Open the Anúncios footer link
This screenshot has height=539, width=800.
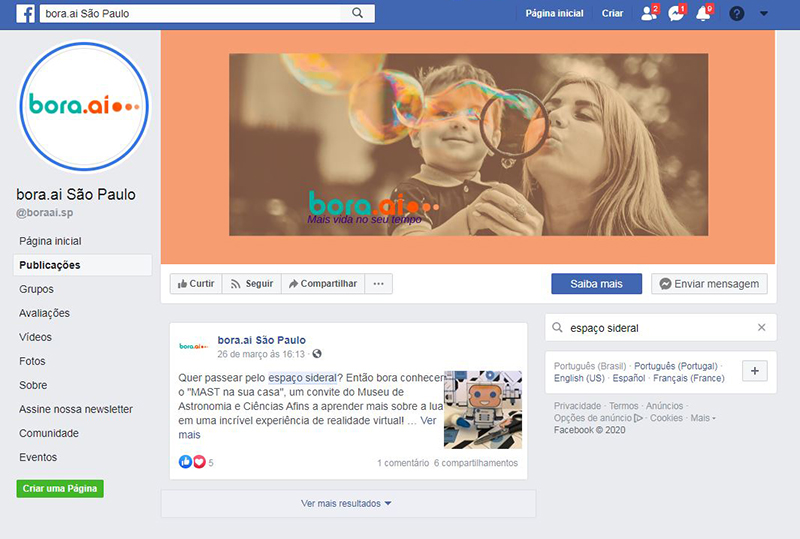coord(664,406)
